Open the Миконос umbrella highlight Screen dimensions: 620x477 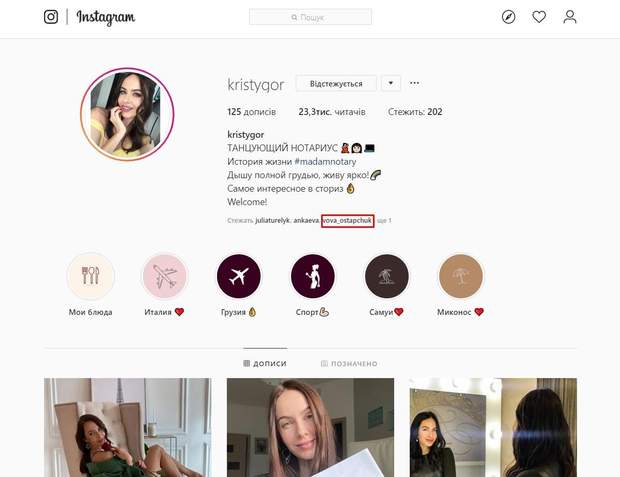pos(461,276)
